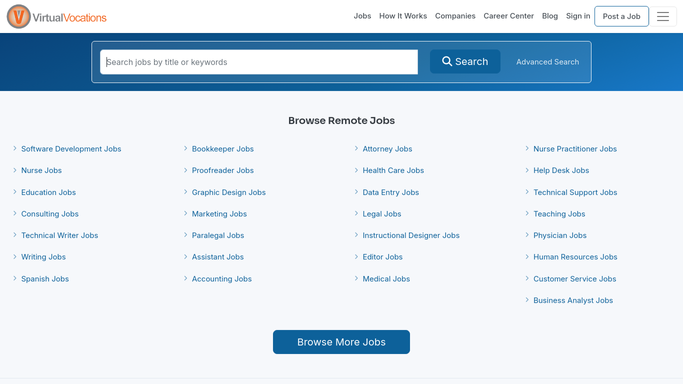The width and height of the screenshot is (683, 384).
Task: Open Advanced Search link
Action: [548, 62]
